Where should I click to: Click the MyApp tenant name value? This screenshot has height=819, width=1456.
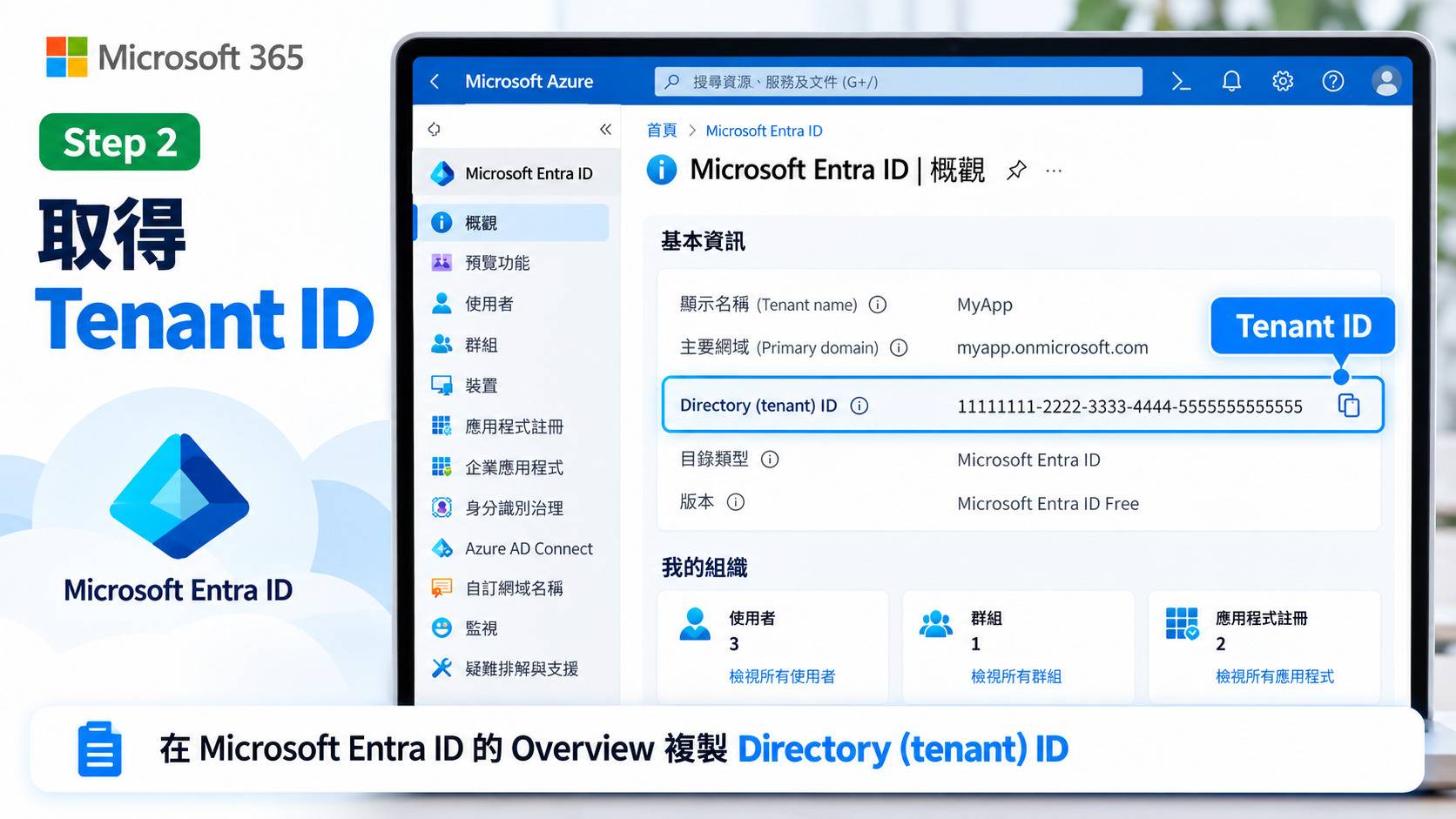pyautogui.click(x=984, y=305)
